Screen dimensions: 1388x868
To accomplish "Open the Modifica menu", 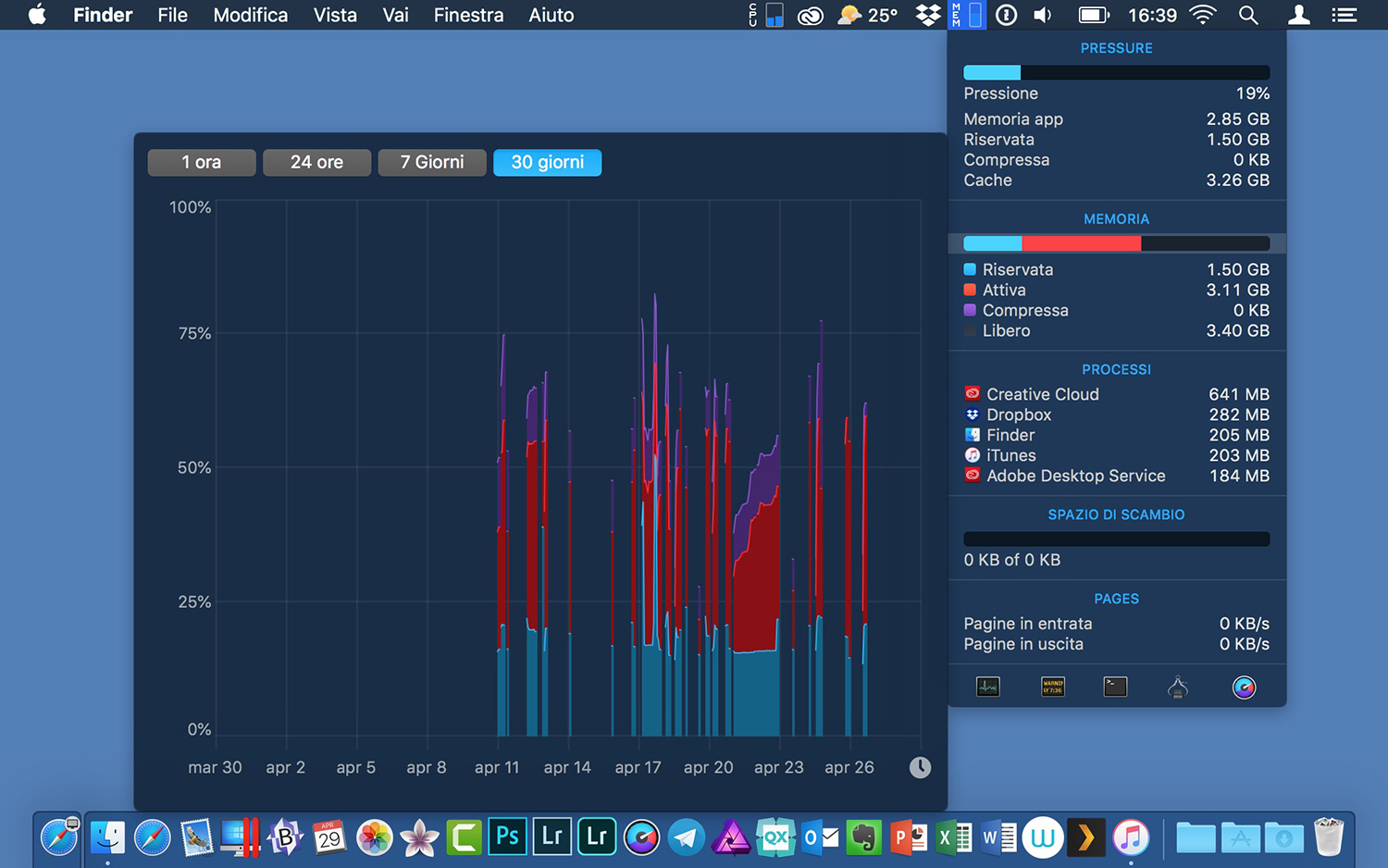I will click(x=251, y=15).
